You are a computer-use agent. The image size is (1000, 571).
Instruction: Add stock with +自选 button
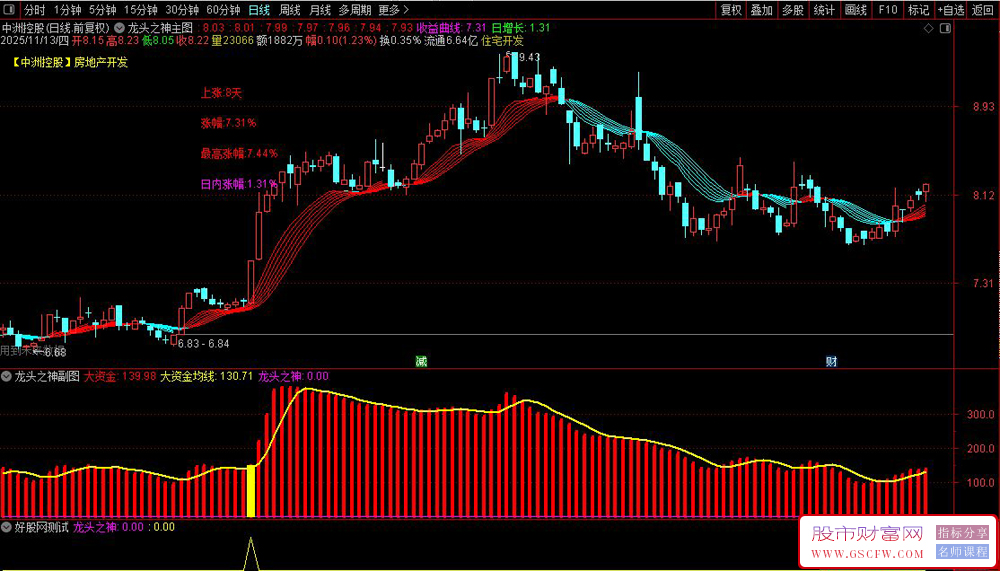[x=951, y=10]
